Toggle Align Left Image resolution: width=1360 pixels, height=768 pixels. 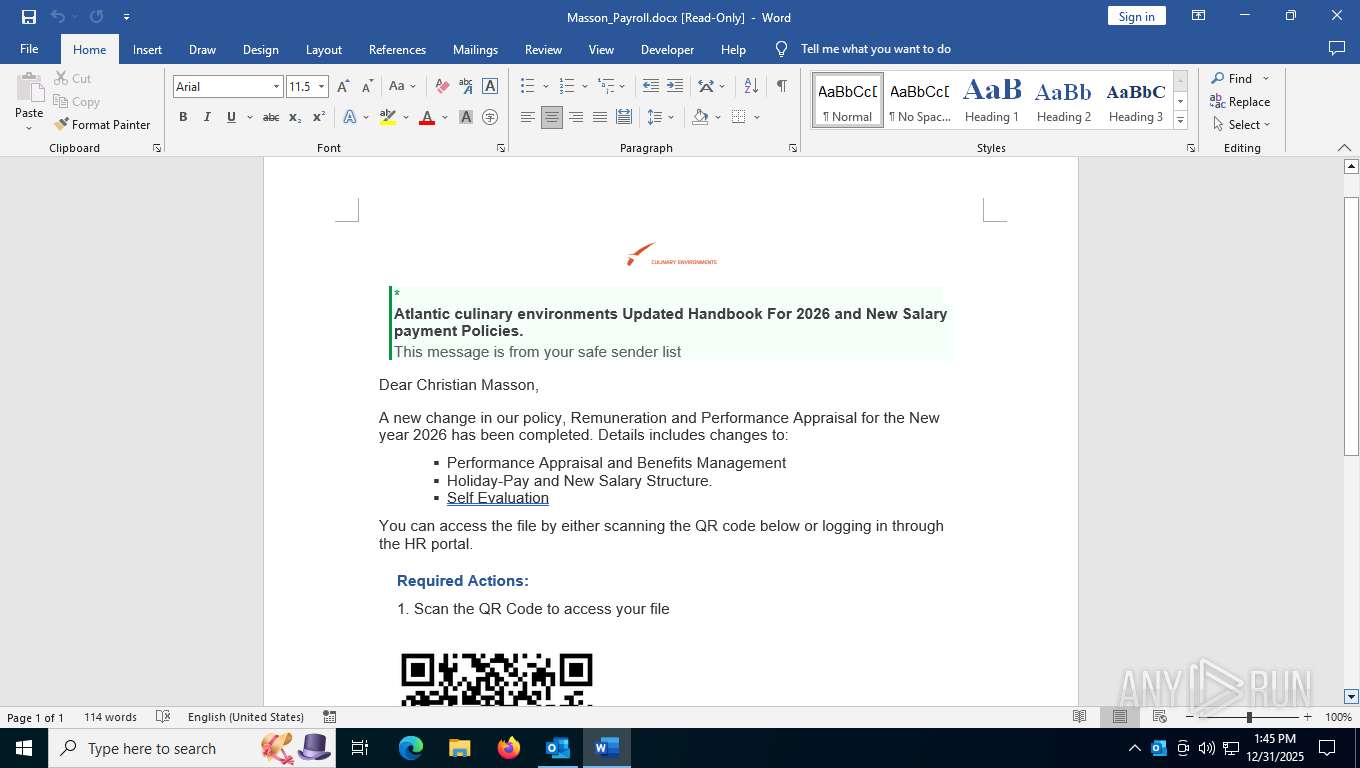[x=528, y=117]
